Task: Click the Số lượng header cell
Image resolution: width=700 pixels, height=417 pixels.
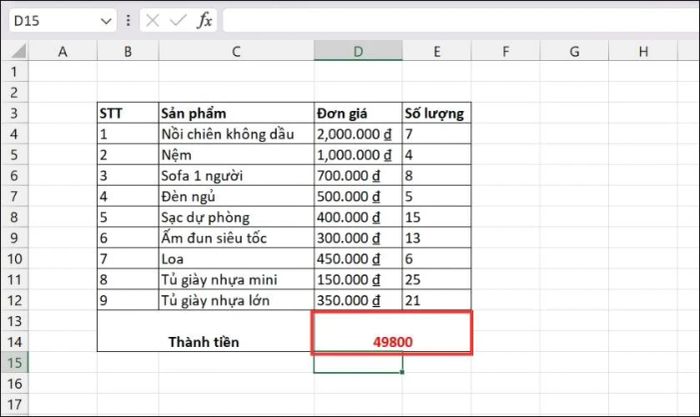Action: point(437,113)
